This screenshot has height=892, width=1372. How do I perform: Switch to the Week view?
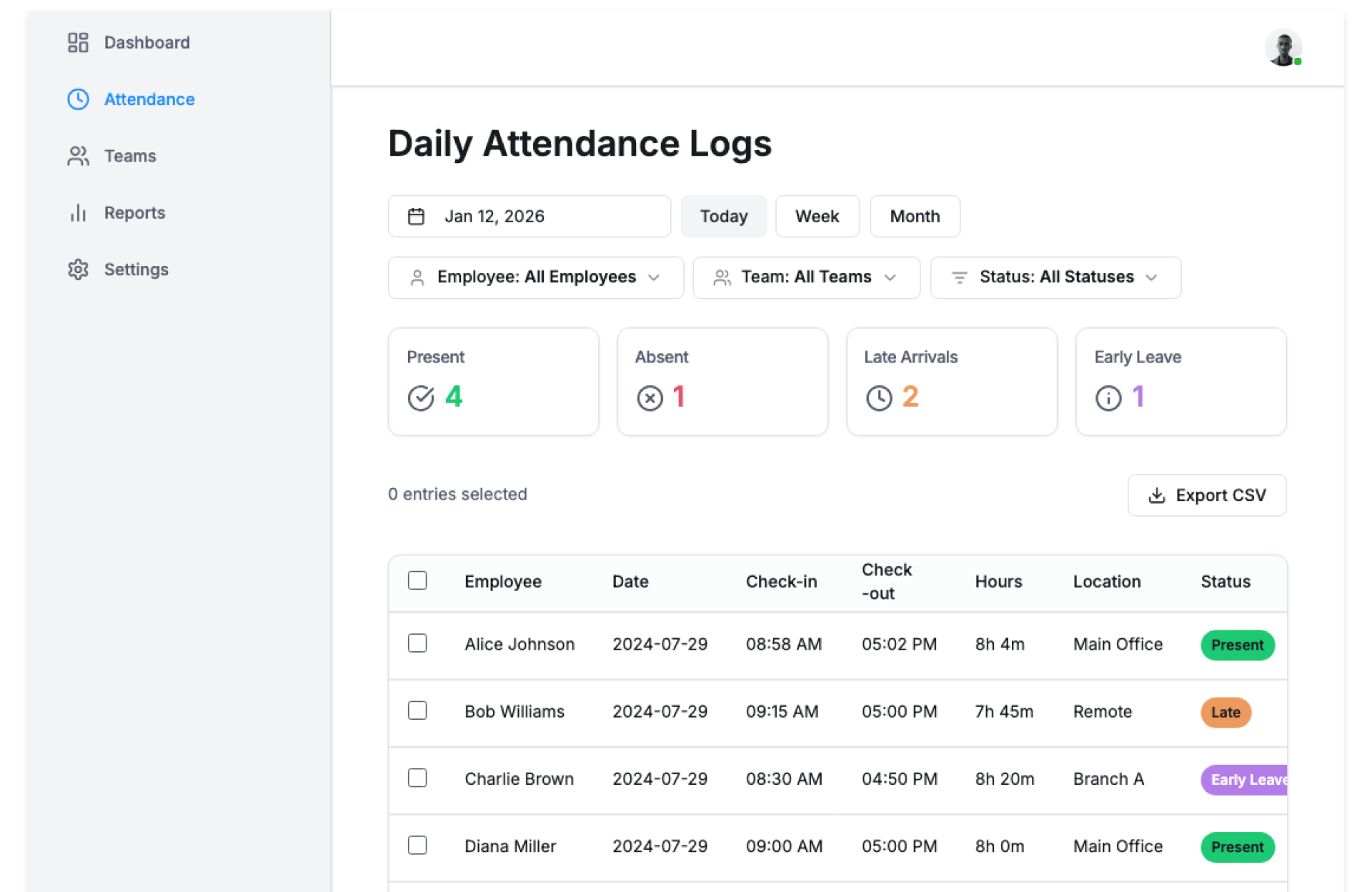tap(817, 217)
